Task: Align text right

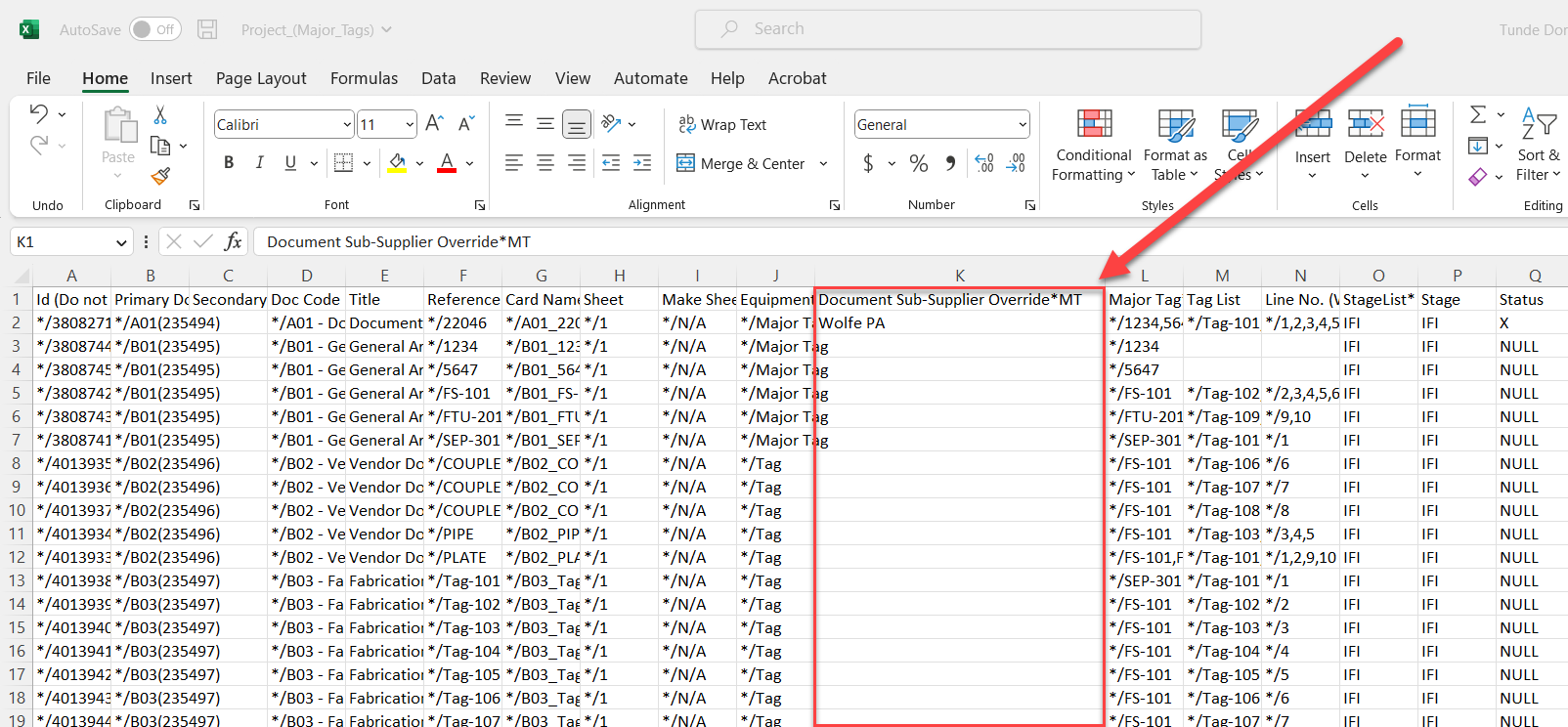Action: pos(577,163)
